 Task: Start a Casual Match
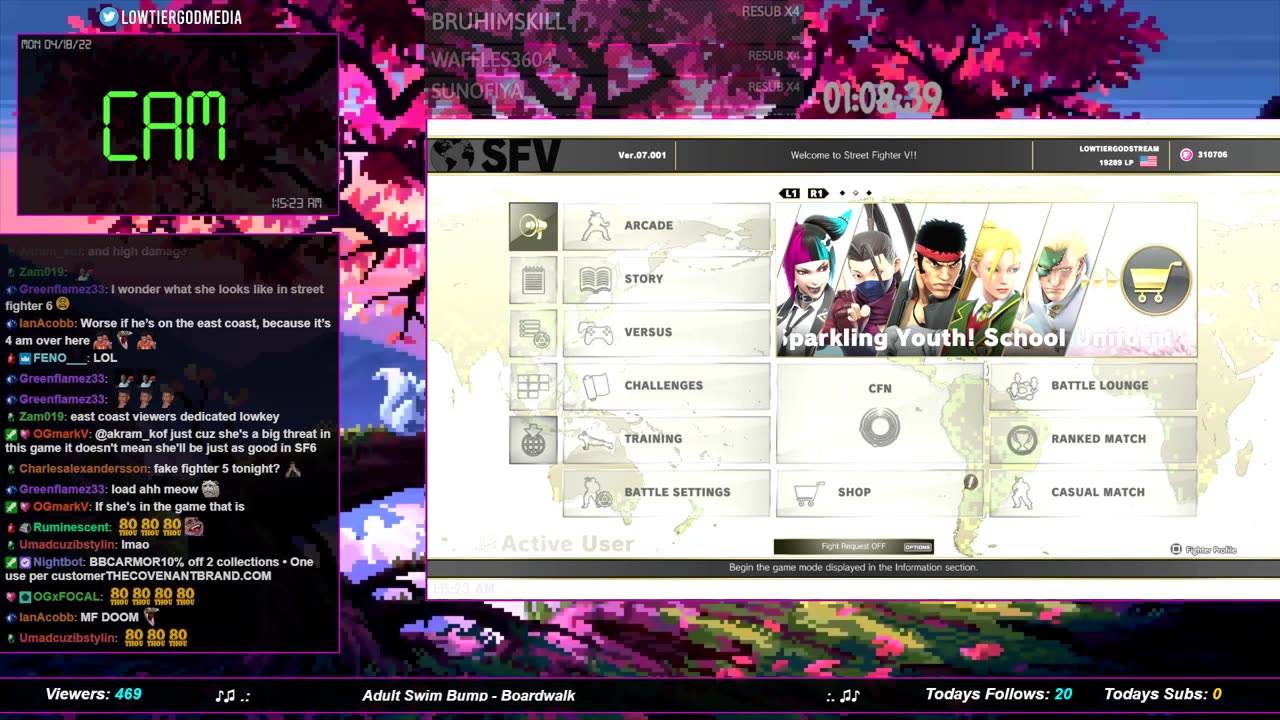(1093, 492)
